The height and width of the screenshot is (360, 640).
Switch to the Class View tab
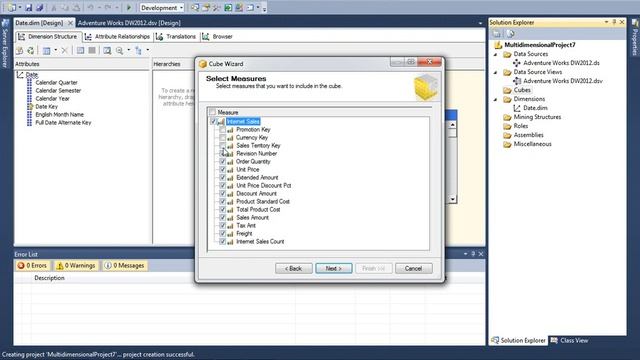569,340
